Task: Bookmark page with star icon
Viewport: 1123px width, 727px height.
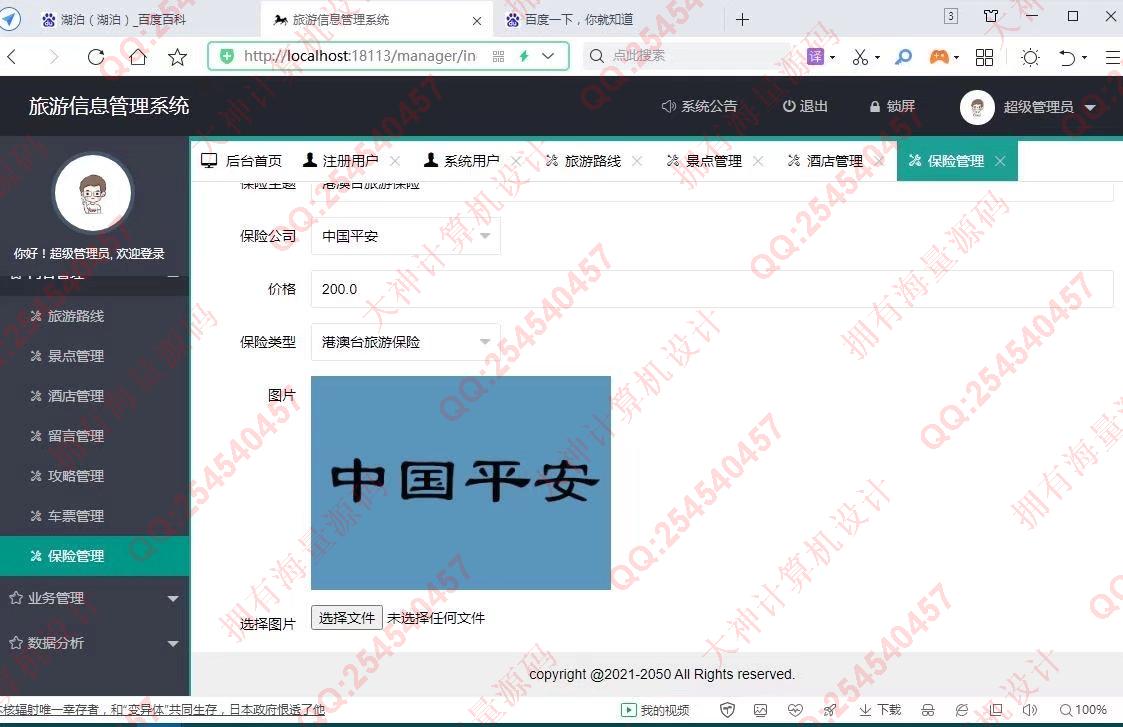Action: (178, 57)
